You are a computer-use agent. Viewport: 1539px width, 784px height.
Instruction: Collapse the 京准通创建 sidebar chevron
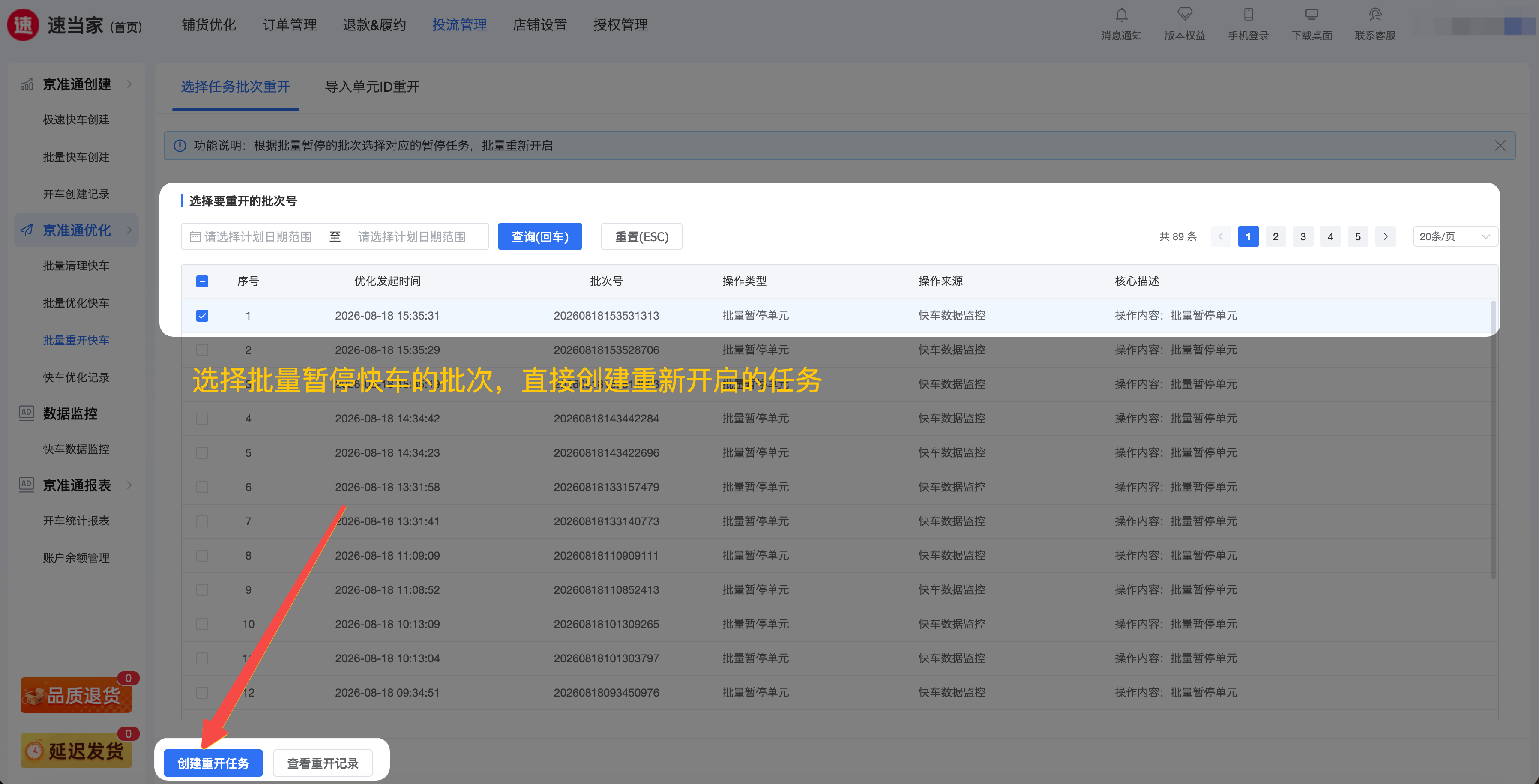(x=130, y=84)
